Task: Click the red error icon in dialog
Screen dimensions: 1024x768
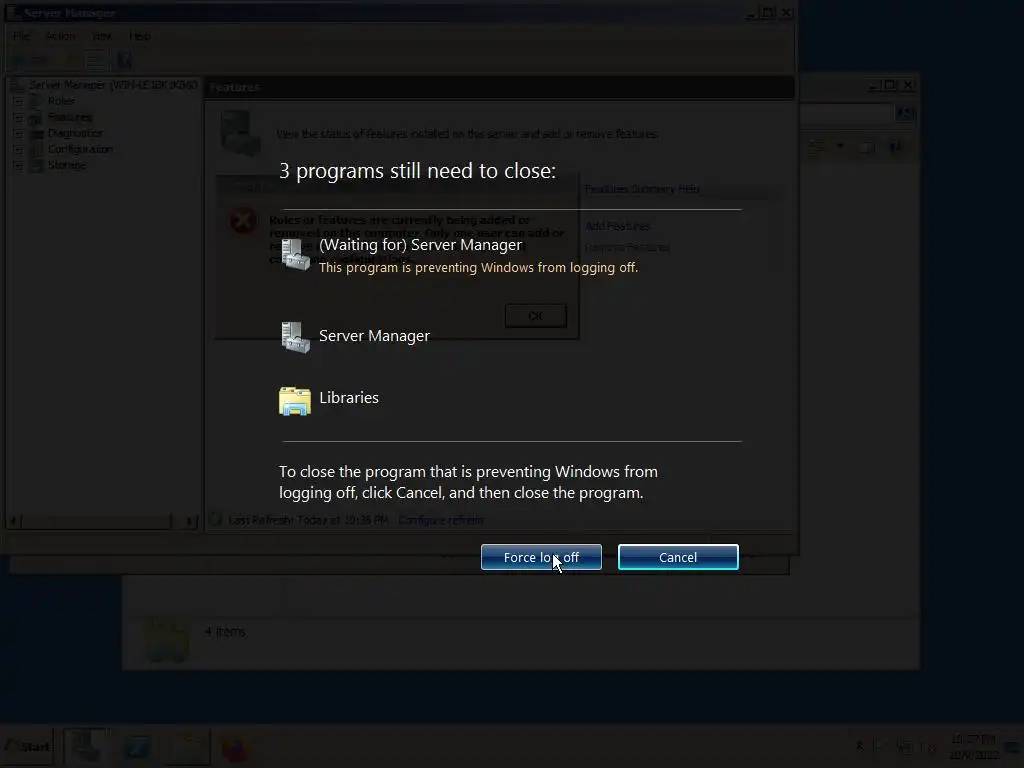Action: click(243, 221)
